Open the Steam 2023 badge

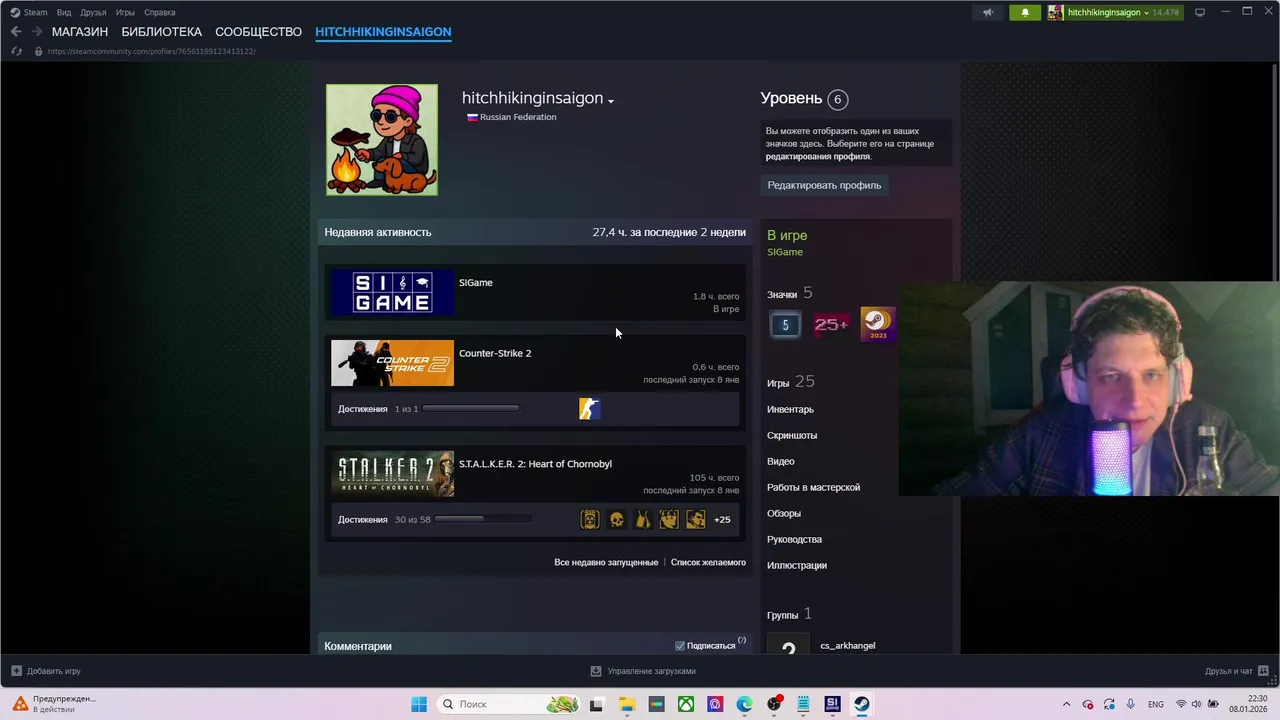click(877, 324)
